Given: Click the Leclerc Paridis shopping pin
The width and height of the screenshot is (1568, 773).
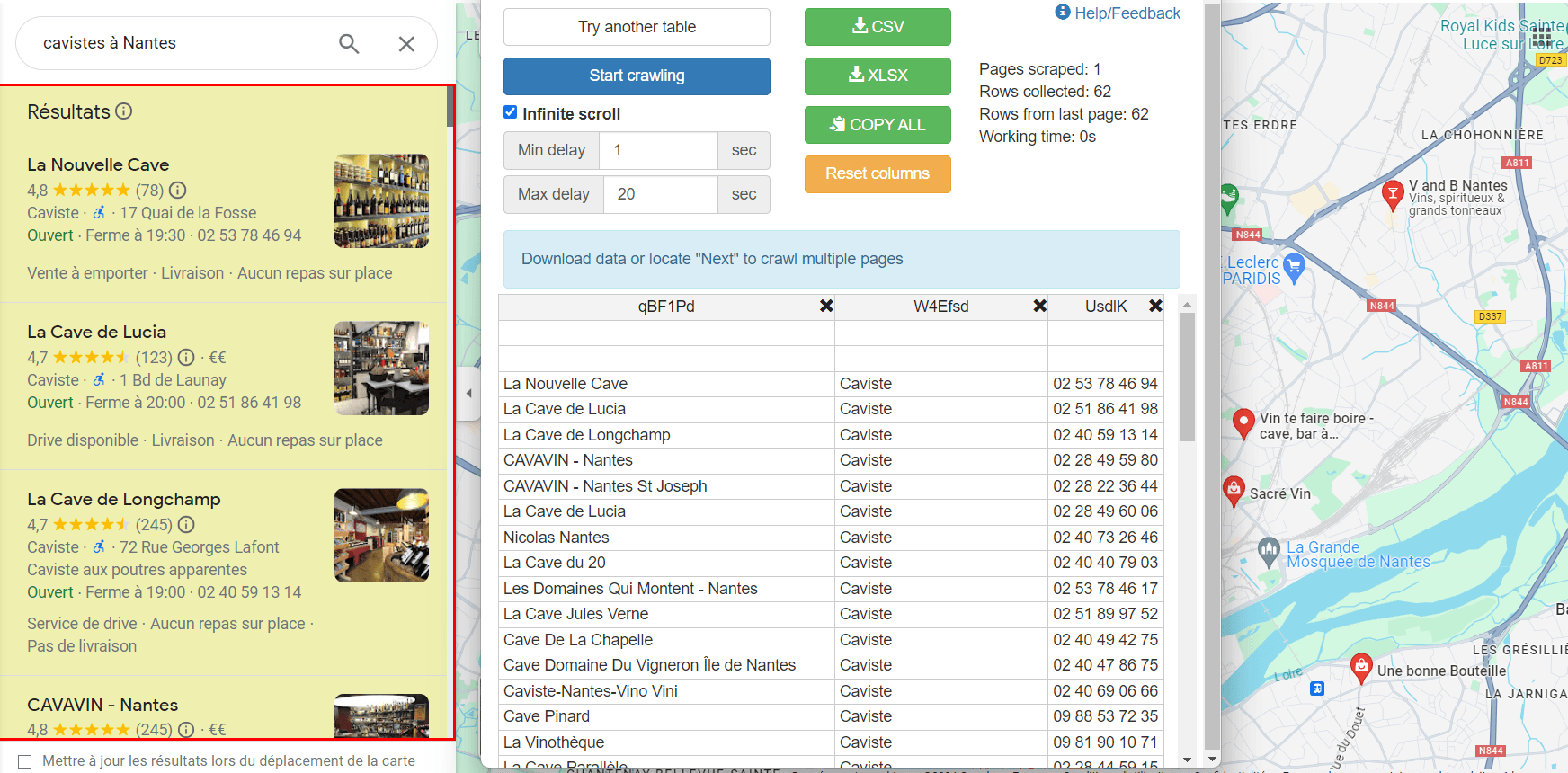Looking at the screenshot, I should pos(1294,267).
